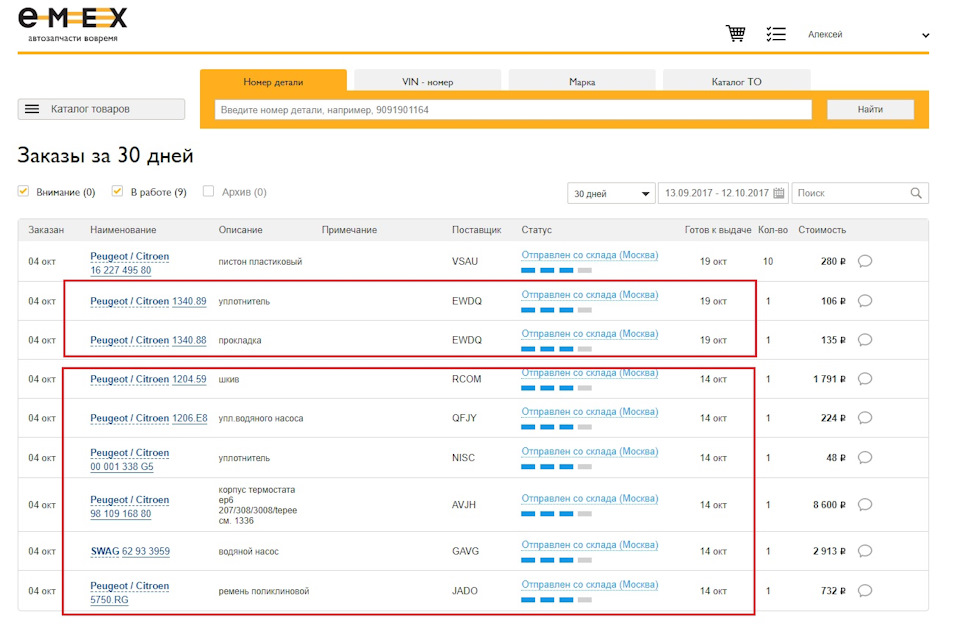This screenshot has width=960, height=637.
Task: Open the orders checklist icon
Action: [776, 34]
